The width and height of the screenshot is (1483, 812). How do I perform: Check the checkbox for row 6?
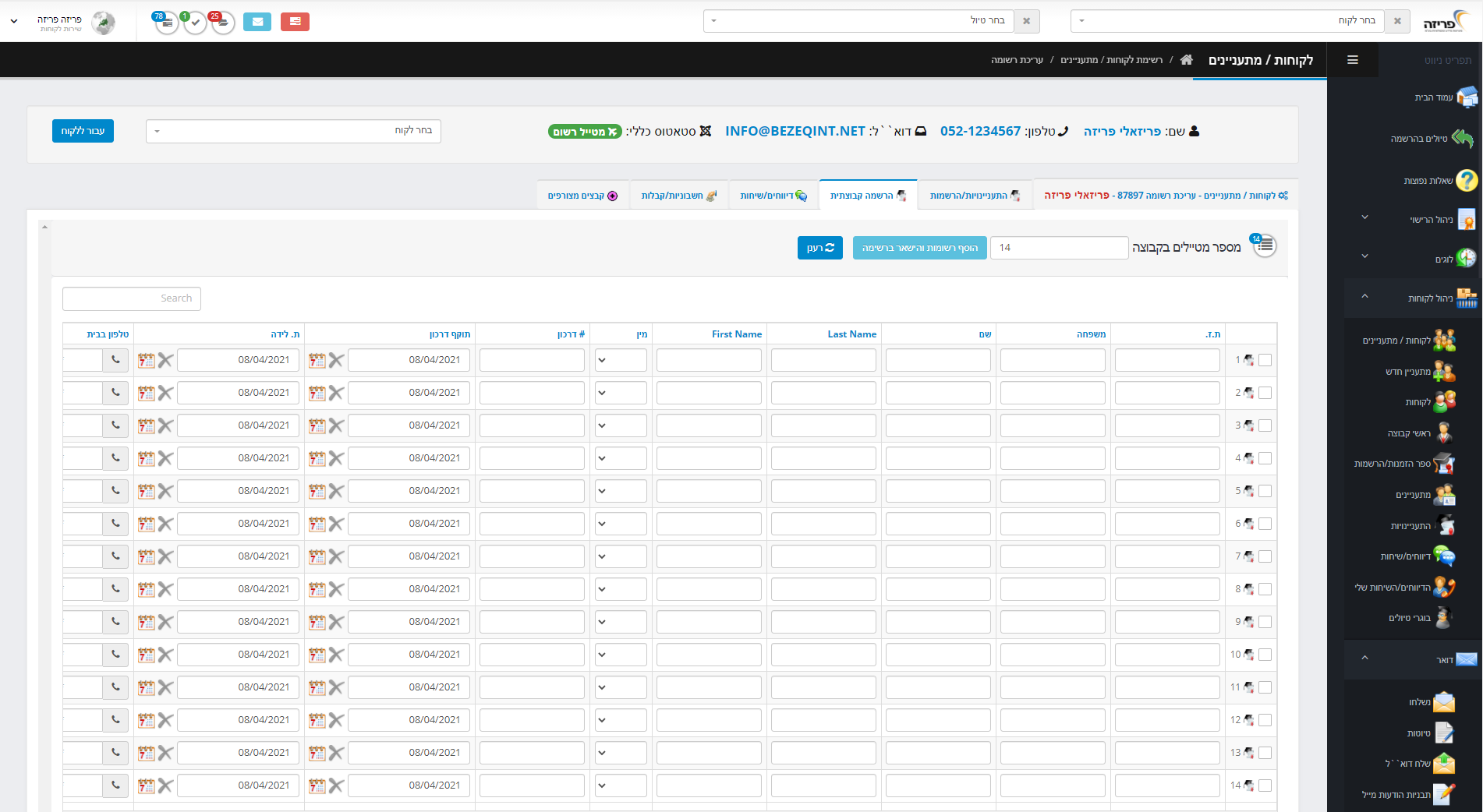point(1265,524)
